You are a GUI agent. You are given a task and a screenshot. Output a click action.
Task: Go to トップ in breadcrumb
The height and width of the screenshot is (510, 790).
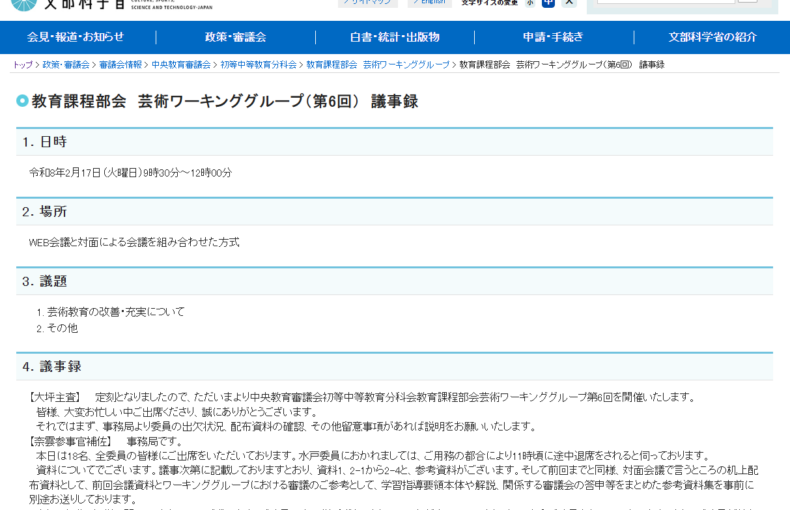tap(22, 65)
